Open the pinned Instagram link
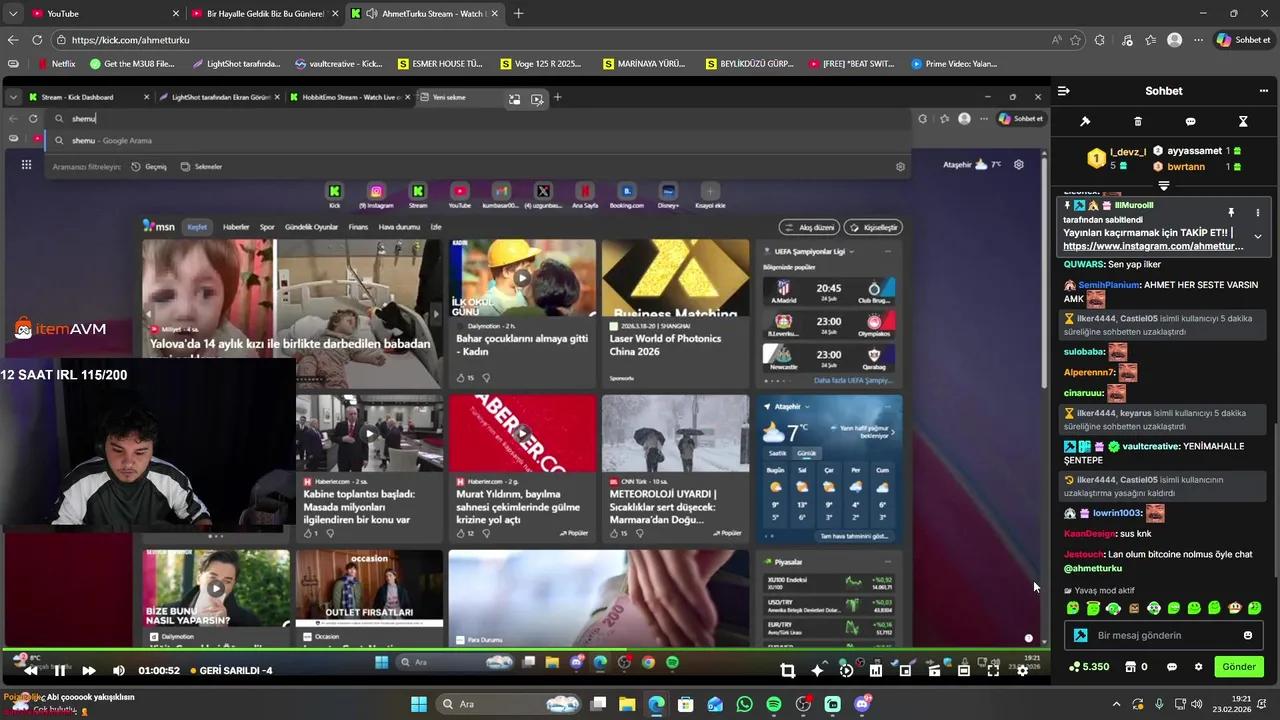1280x720 pixels. (1153, 246)
